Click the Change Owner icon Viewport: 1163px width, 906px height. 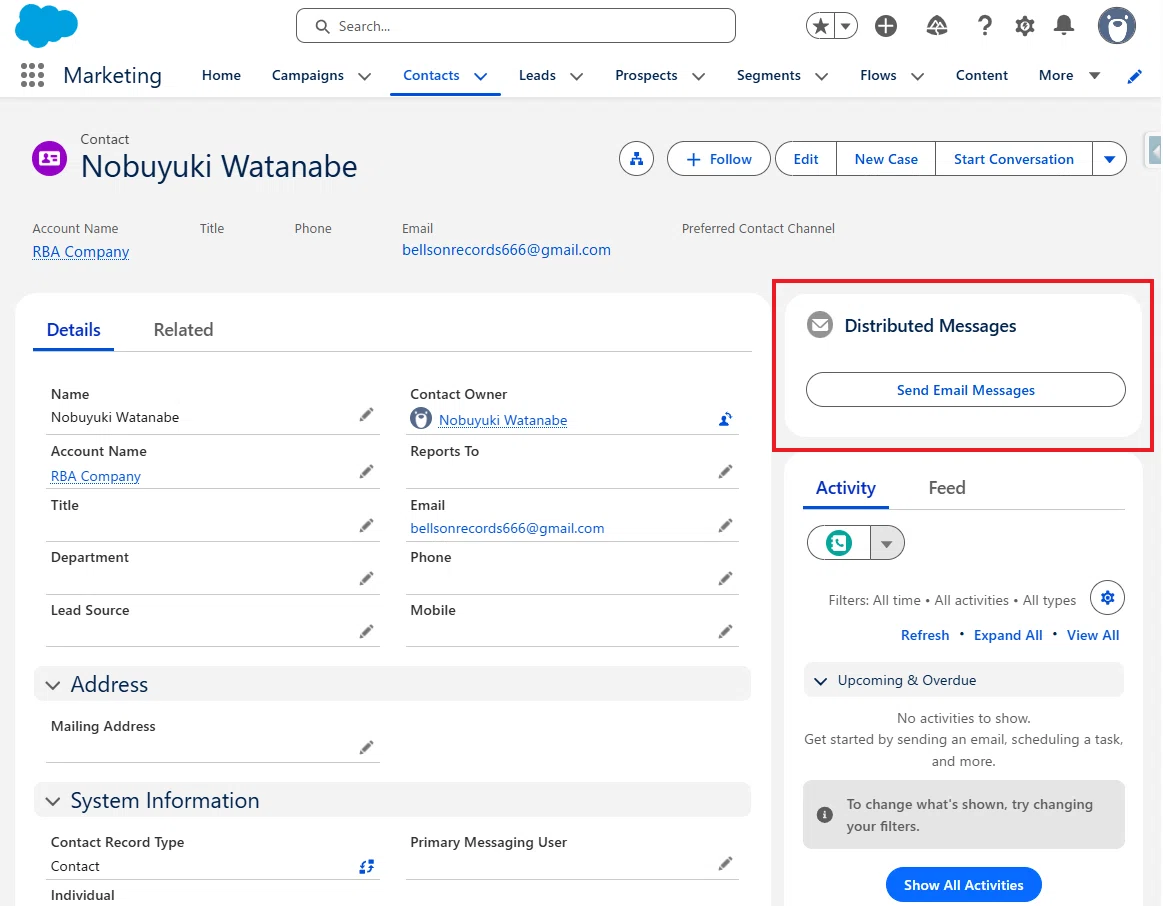725,420
